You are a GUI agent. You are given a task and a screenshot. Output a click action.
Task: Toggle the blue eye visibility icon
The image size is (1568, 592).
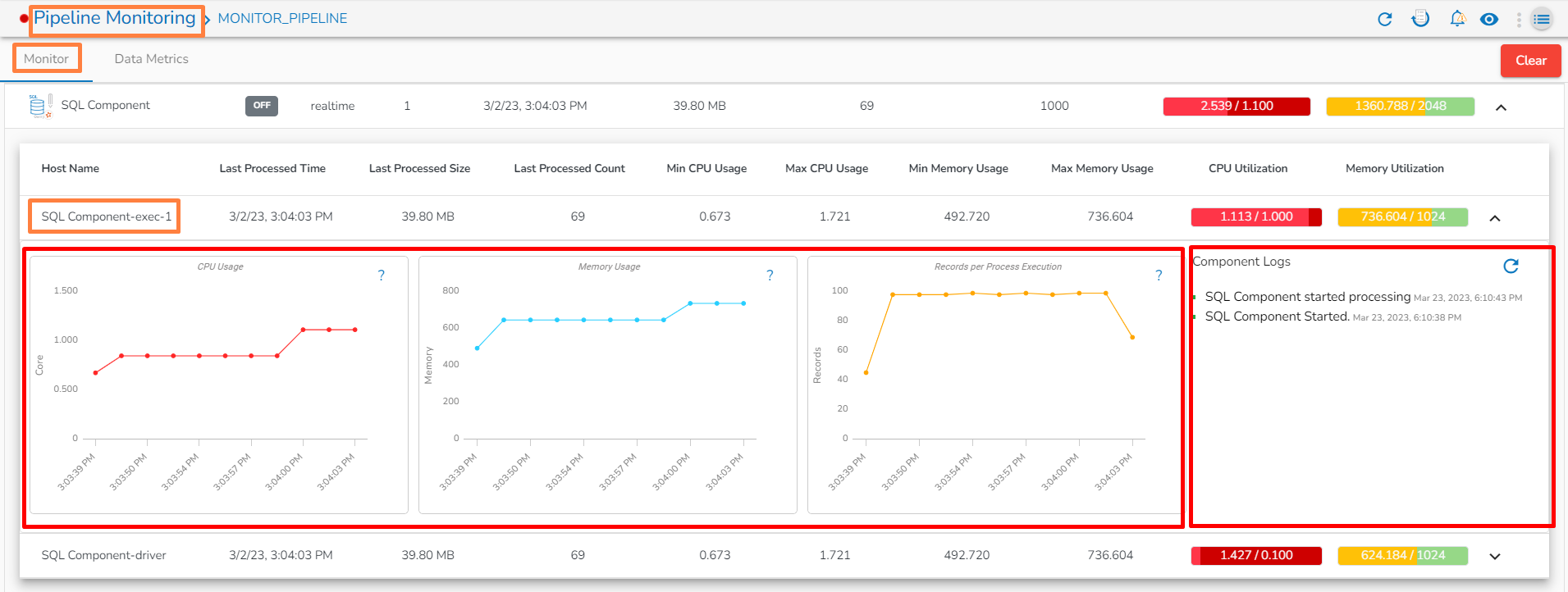pos(1489,19)
